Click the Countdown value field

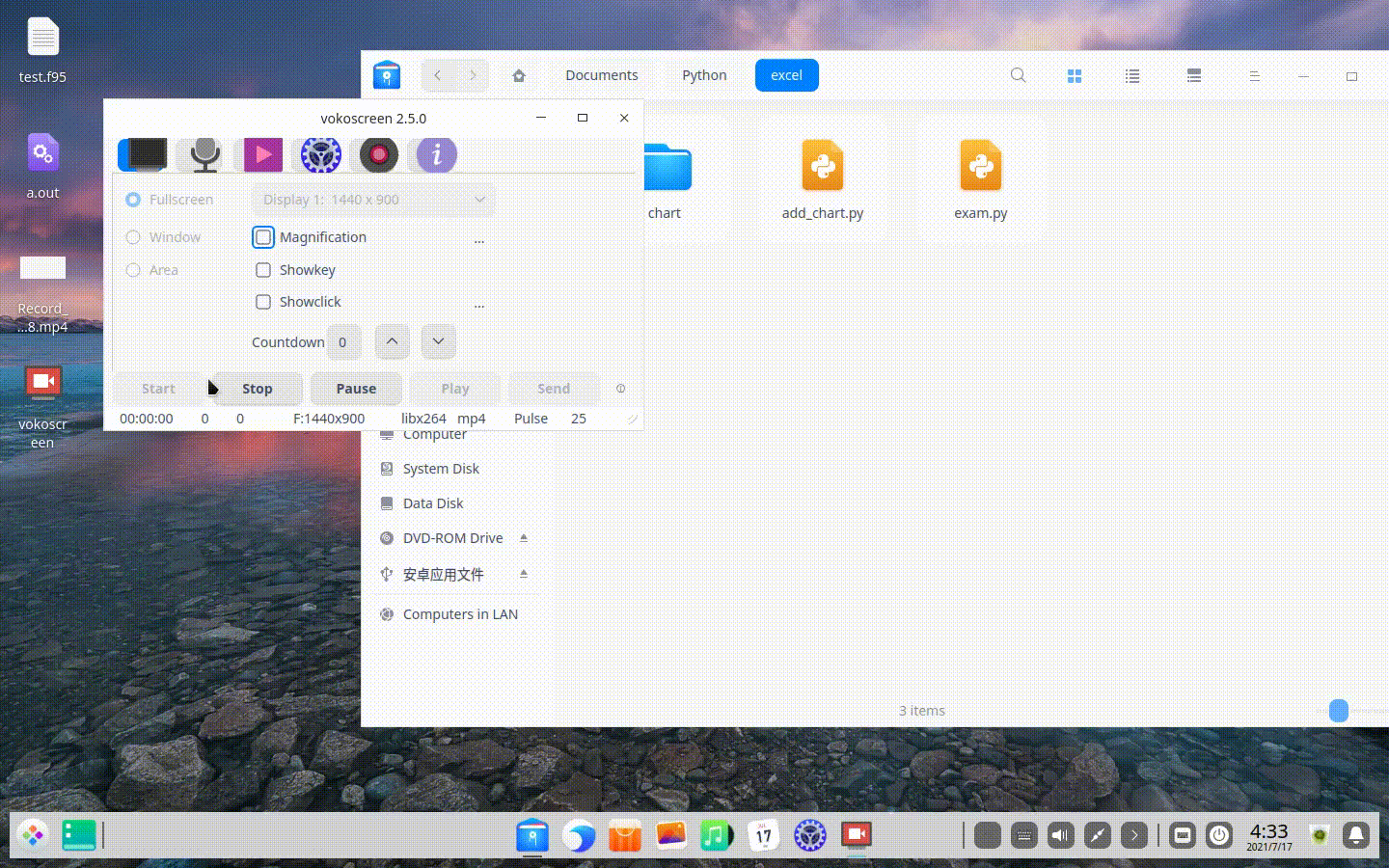coord(344,341)
